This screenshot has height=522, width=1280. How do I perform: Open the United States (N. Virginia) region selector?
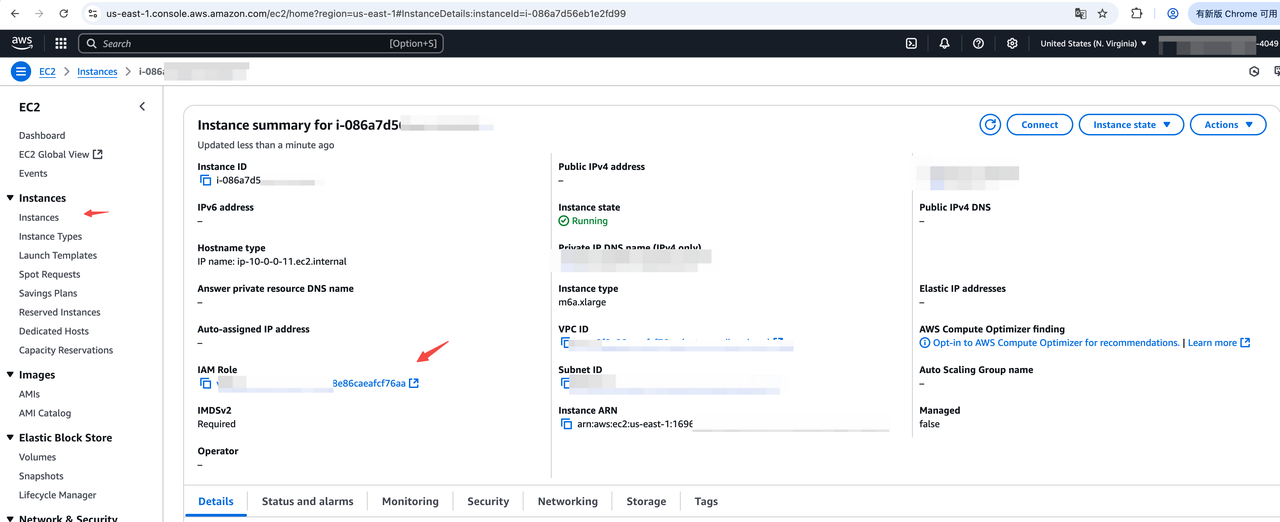[x=1093, y=43]
